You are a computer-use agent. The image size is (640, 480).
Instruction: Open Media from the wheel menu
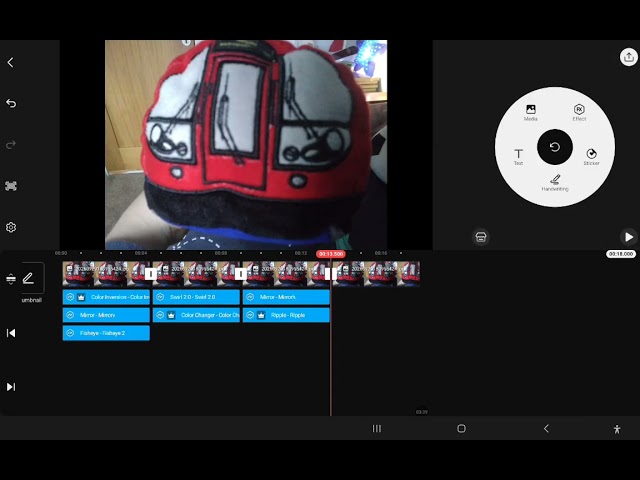coord(531,113)
